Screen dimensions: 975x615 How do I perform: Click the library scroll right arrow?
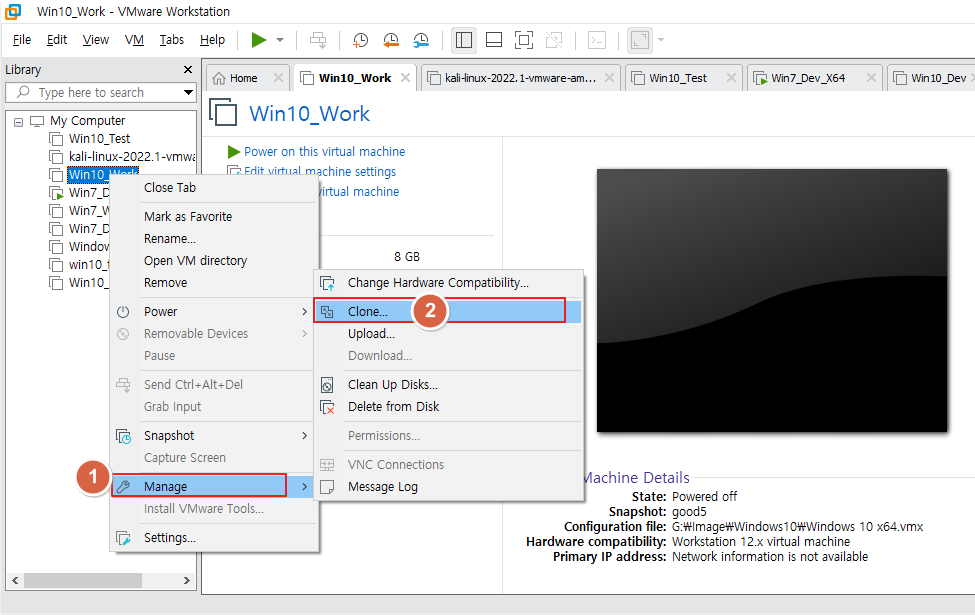(x=187, y=580)
